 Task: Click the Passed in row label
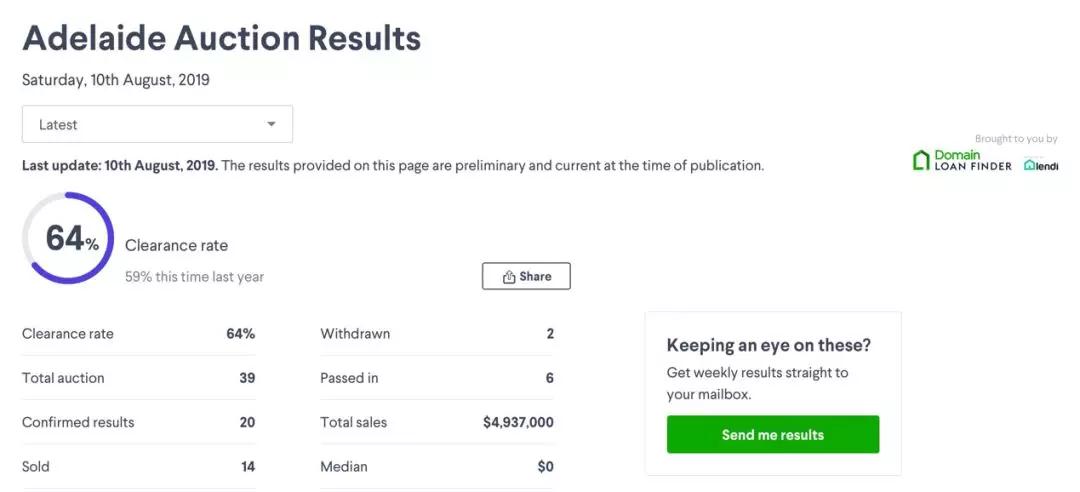coord(351,378)
